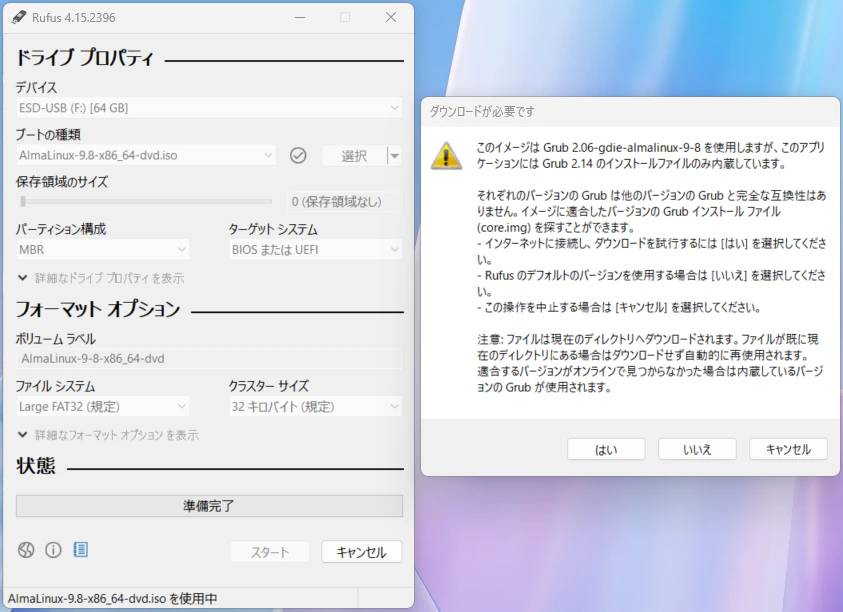Viewport: 843px width, 612px height.
Task: Click the Rufus USB title bar icon
Action: tap(19, 17)
